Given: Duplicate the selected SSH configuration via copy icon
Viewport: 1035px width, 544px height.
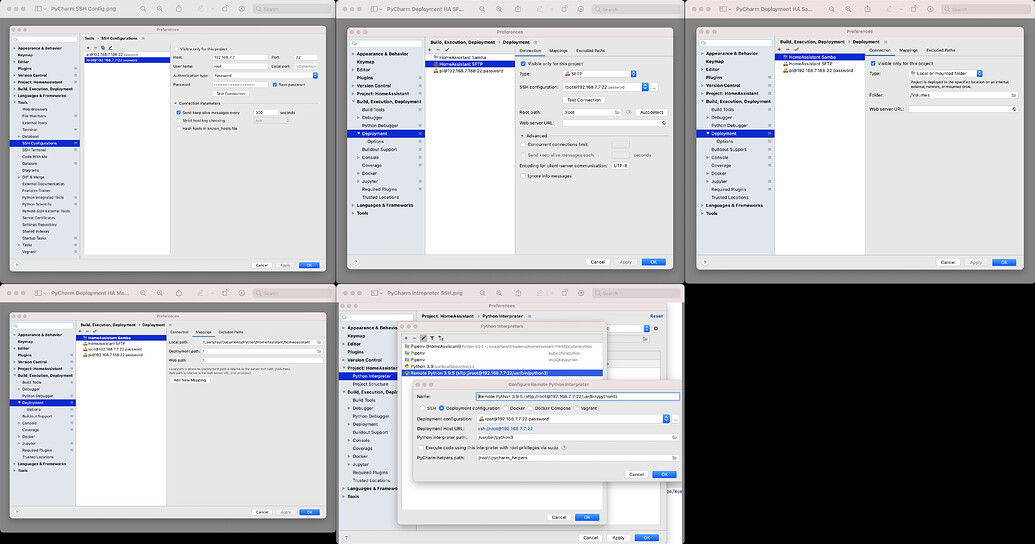Looking at the screenshot, I should [103, 48].
